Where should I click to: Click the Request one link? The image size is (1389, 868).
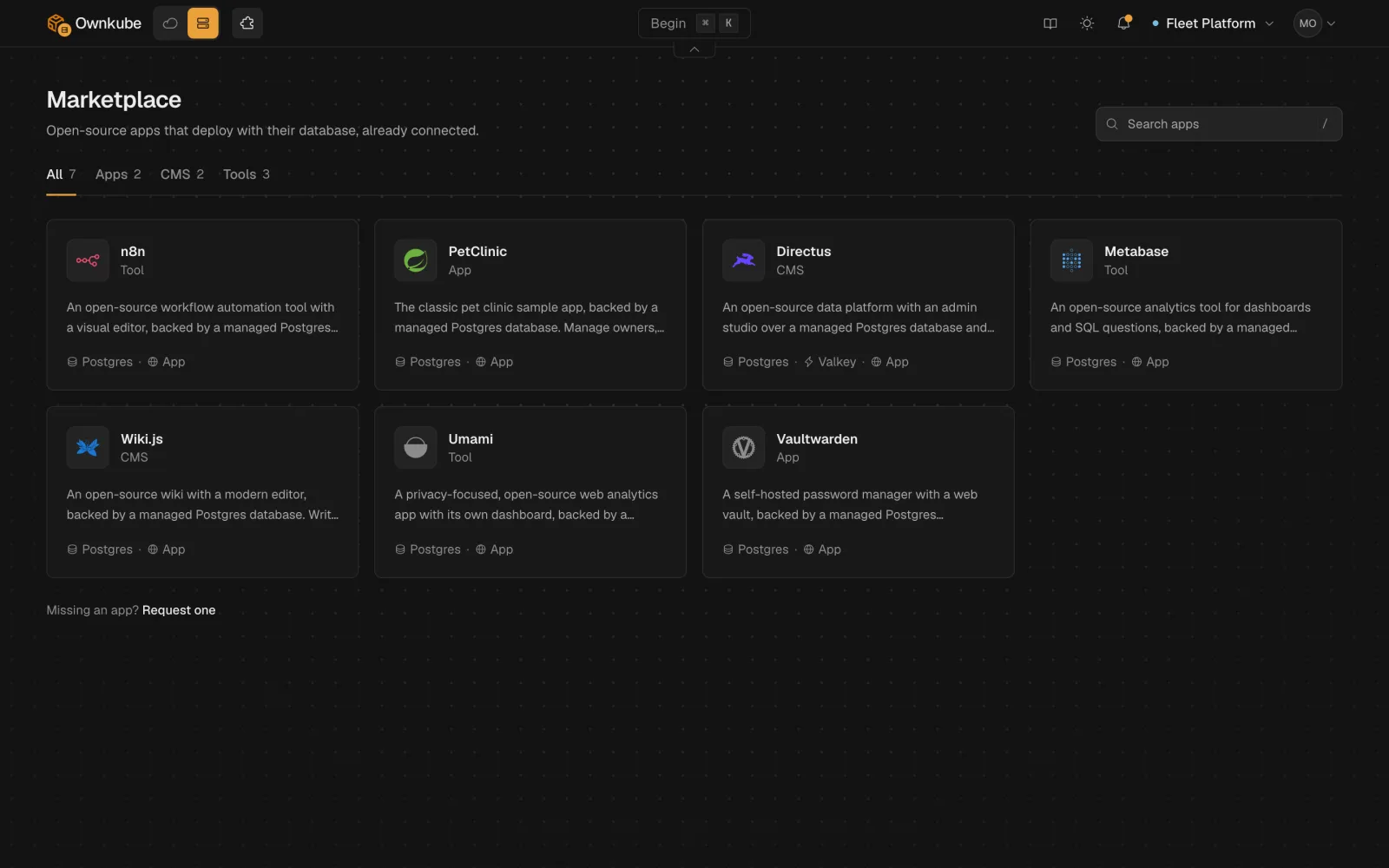coord(179,610)
